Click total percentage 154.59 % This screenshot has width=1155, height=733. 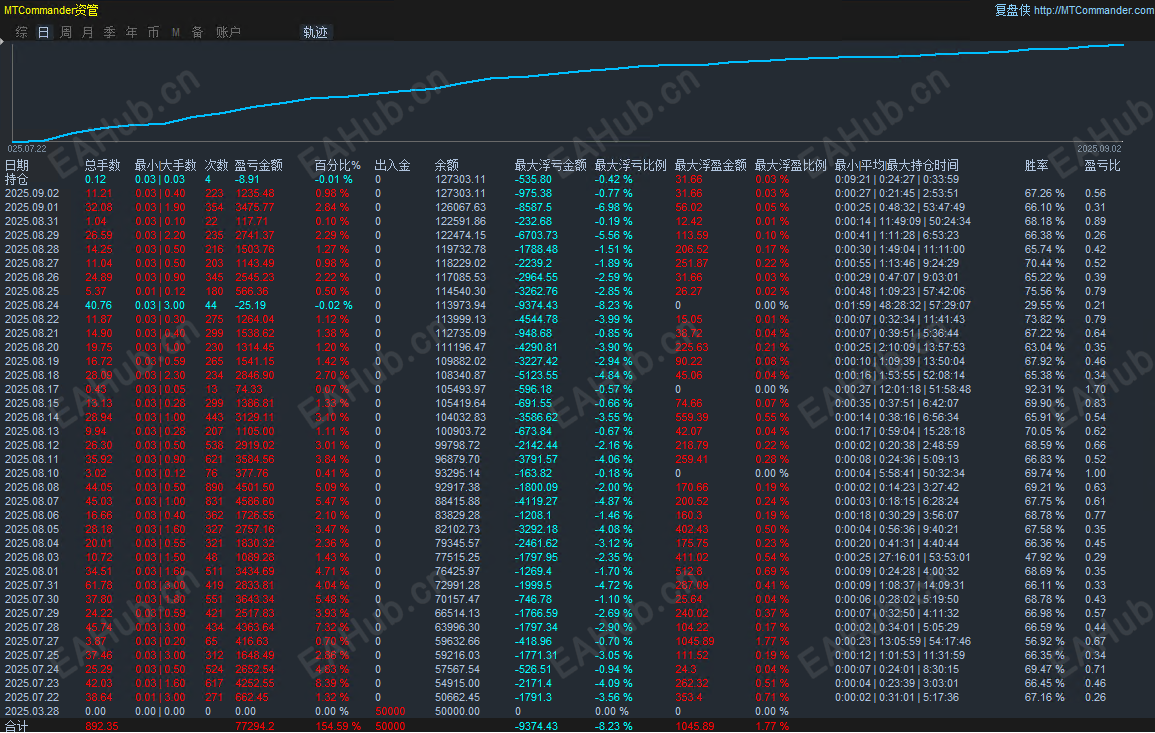[338, 726]
